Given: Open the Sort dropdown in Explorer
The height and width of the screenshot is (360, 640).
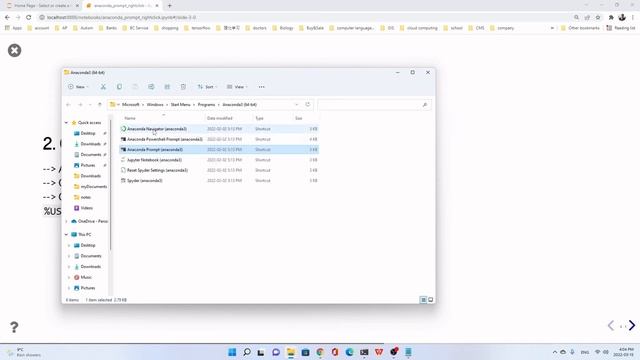Looking at the screenshot, I should click(207, 87).
